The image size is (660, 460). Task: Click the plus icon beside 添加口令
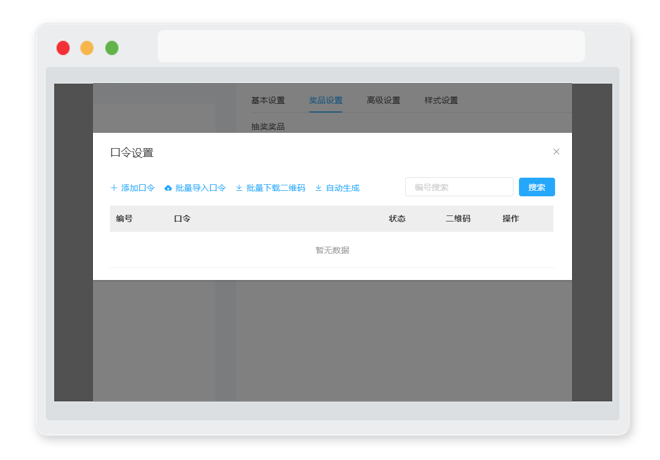pos(114,188)
